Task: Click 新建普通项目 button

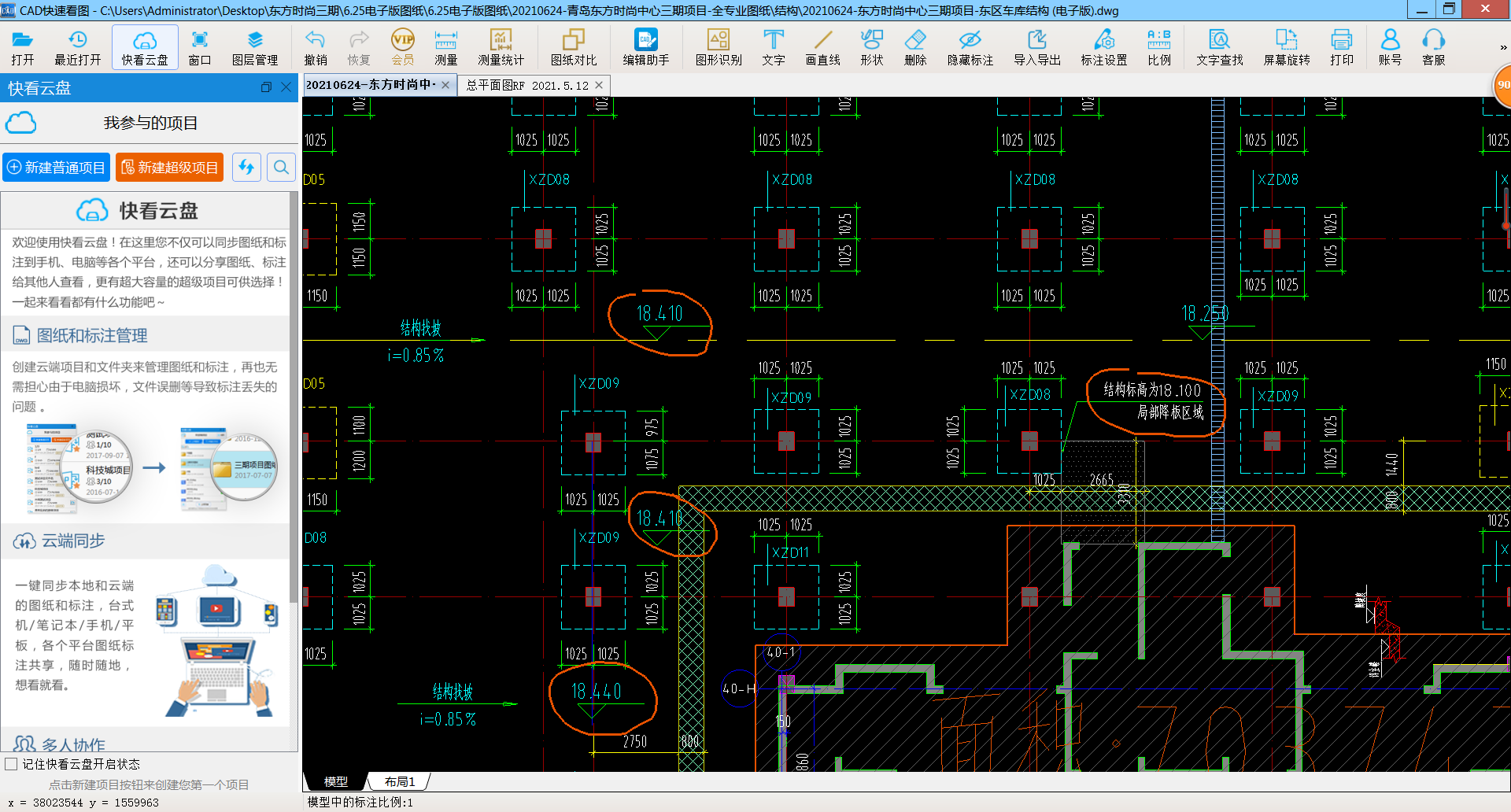Action: click(x=56, y=168)
